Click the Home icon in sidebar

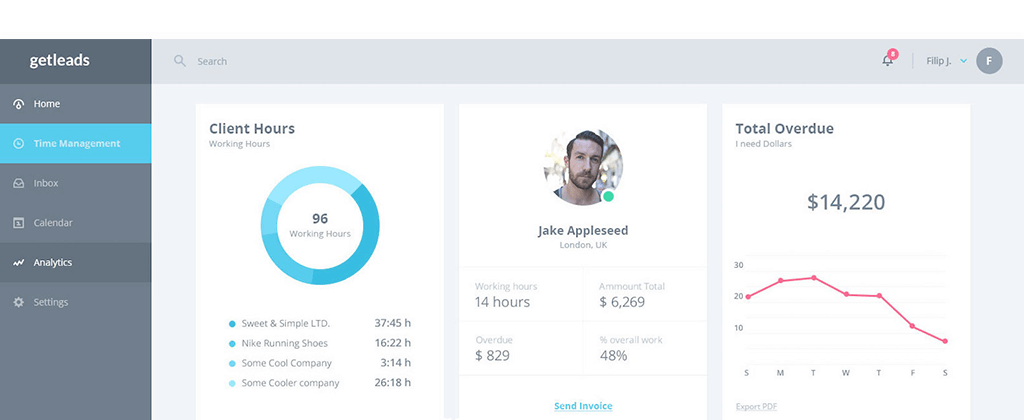coord(18,104)
